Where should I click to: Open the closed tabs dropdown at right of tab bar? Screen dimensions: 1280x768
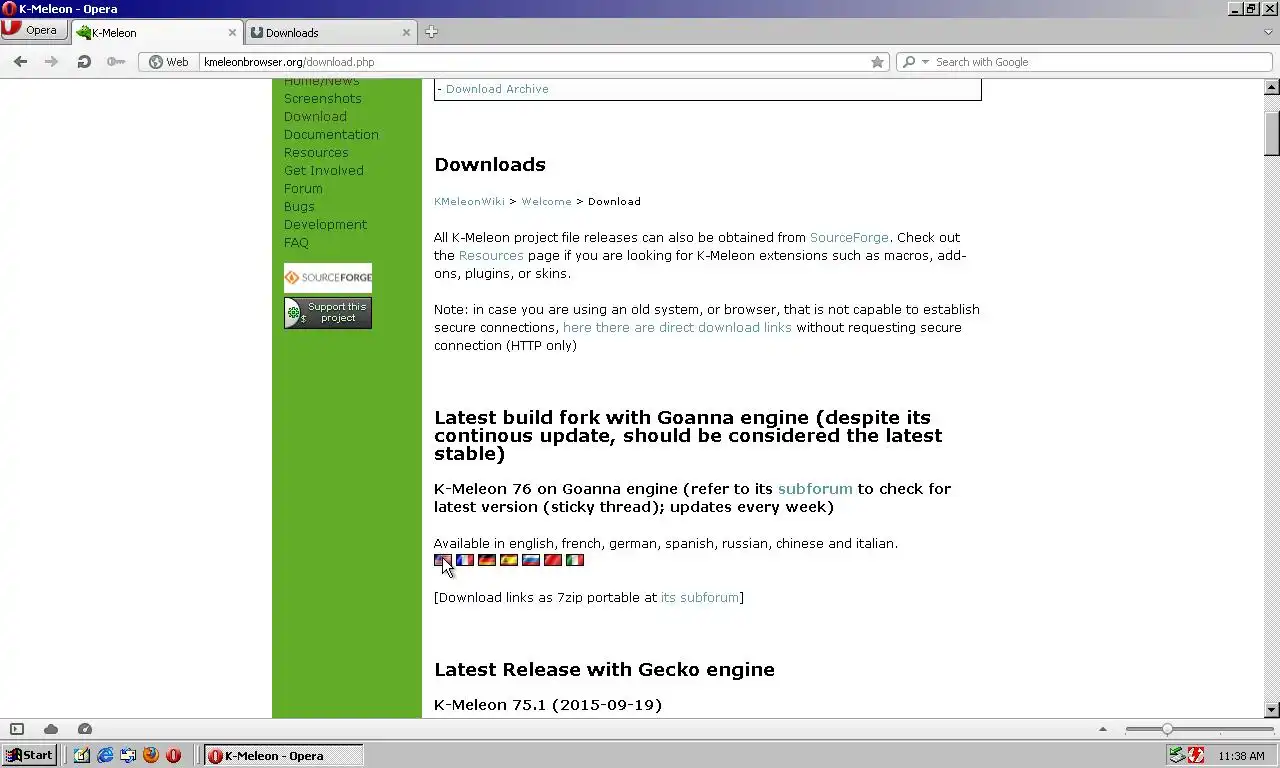1268,32
